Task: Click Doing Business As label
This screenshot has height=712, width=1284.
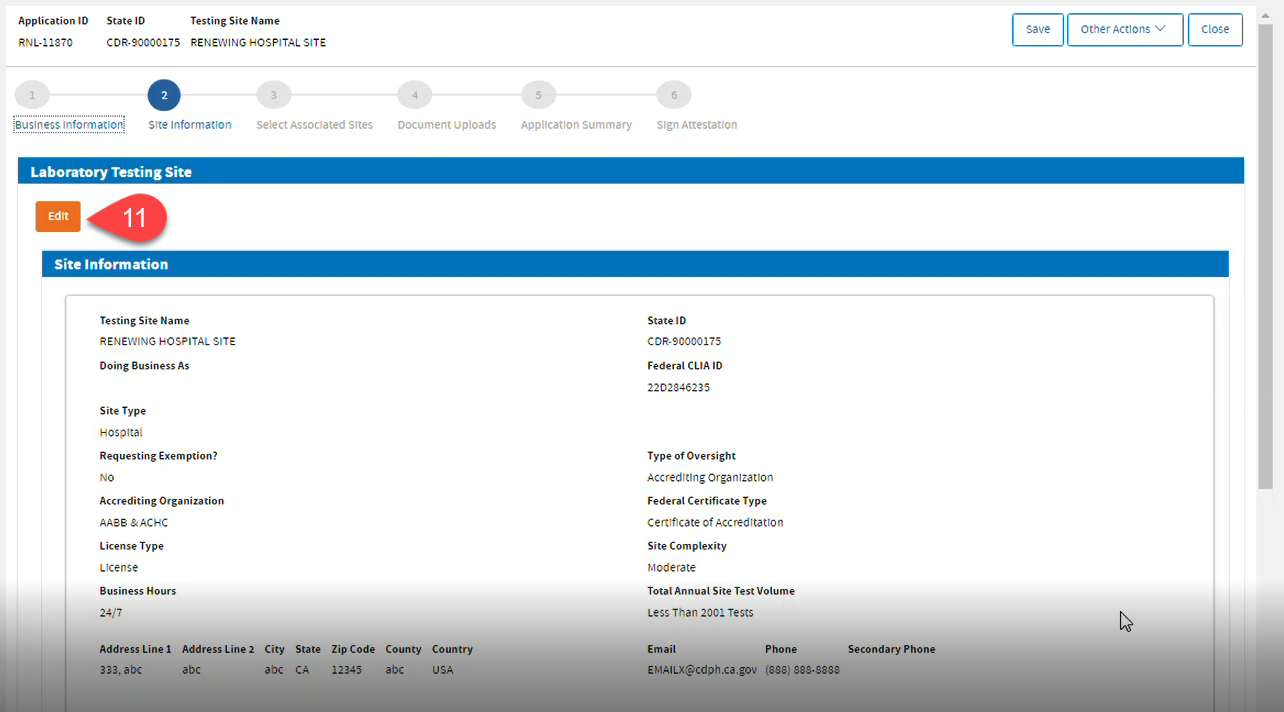Action: [144, 366]
